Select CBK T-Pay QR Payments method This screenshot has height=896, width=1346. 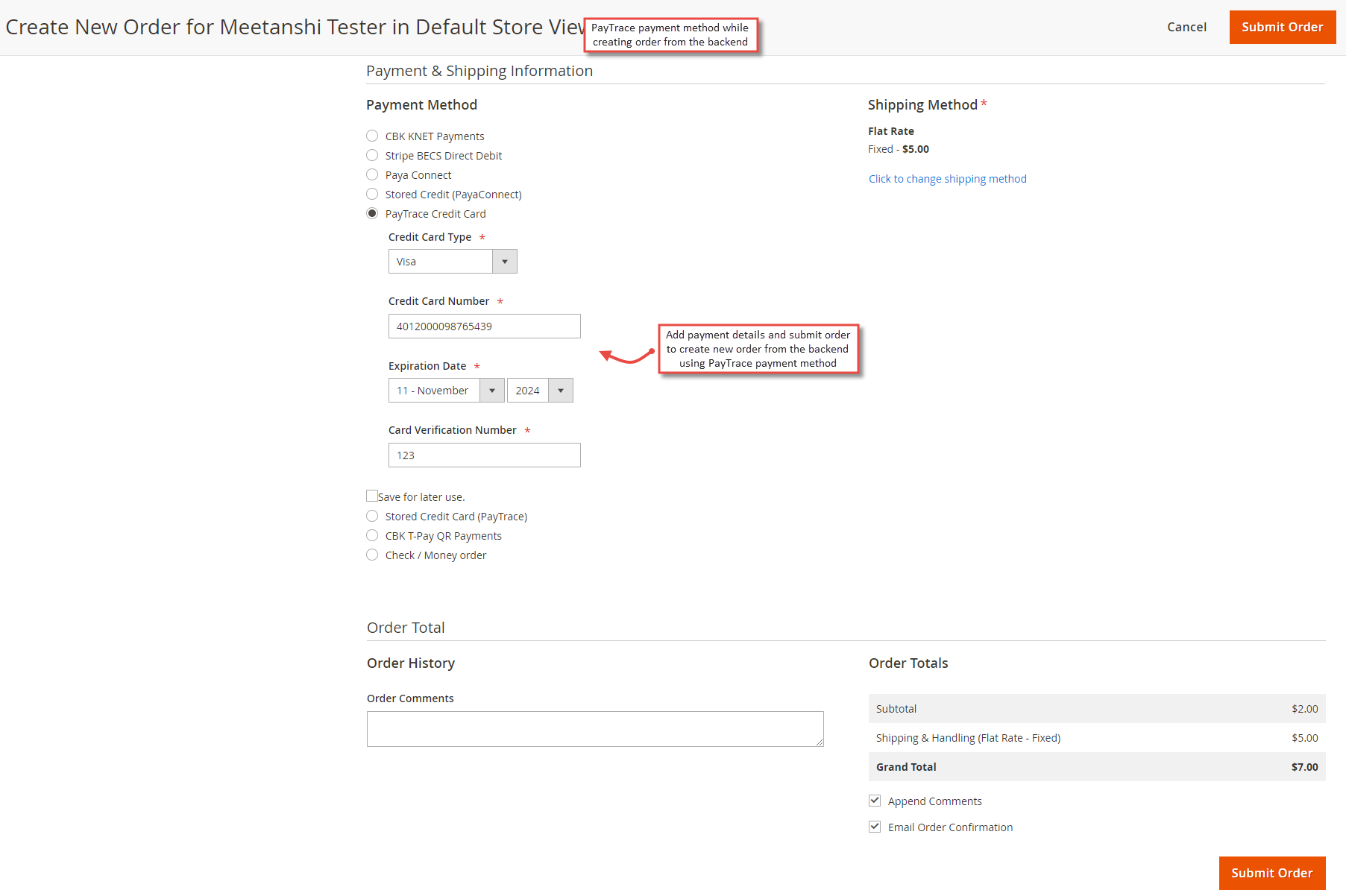click(372, 535)
